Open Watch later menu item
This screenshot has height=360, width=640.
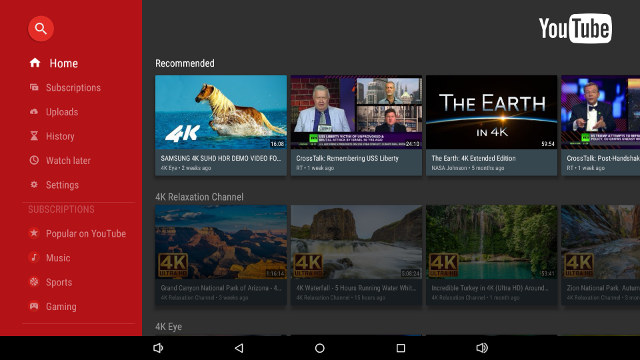click(x=68, y=160)
